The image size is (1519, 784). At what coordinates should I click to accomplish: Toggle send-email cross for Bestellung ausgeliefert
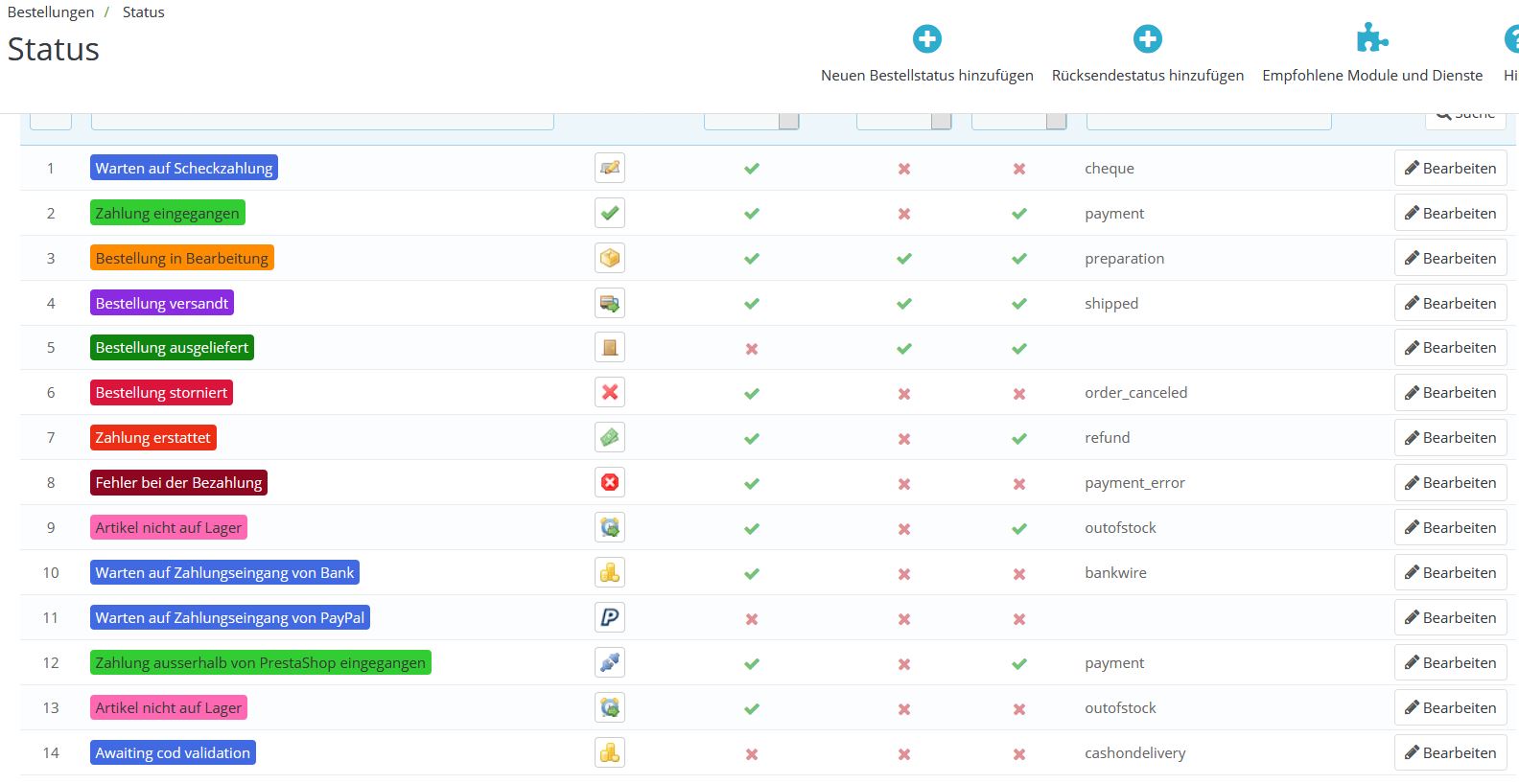(752, 349)
